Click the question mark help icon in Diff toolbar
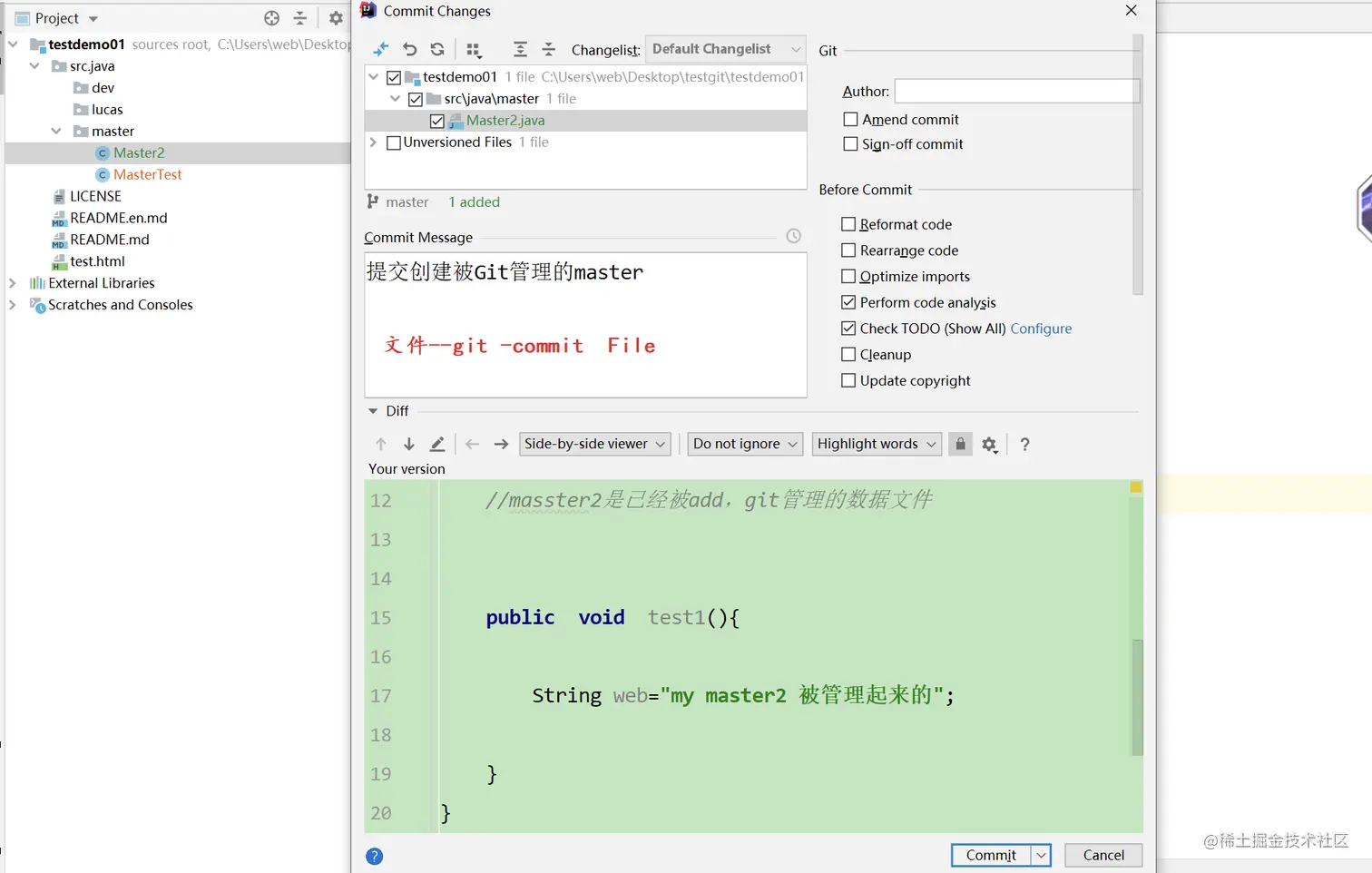1372x873 pixels. click(1024, 444)
